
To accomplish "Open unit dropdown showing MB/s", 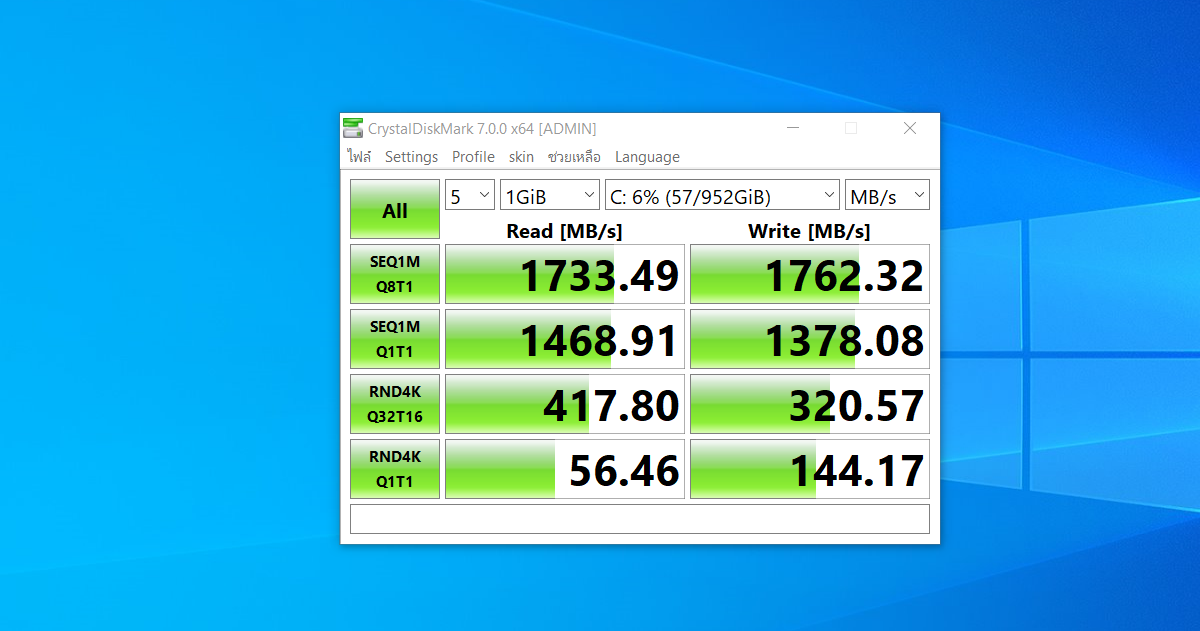I will [x=887, y=195].
